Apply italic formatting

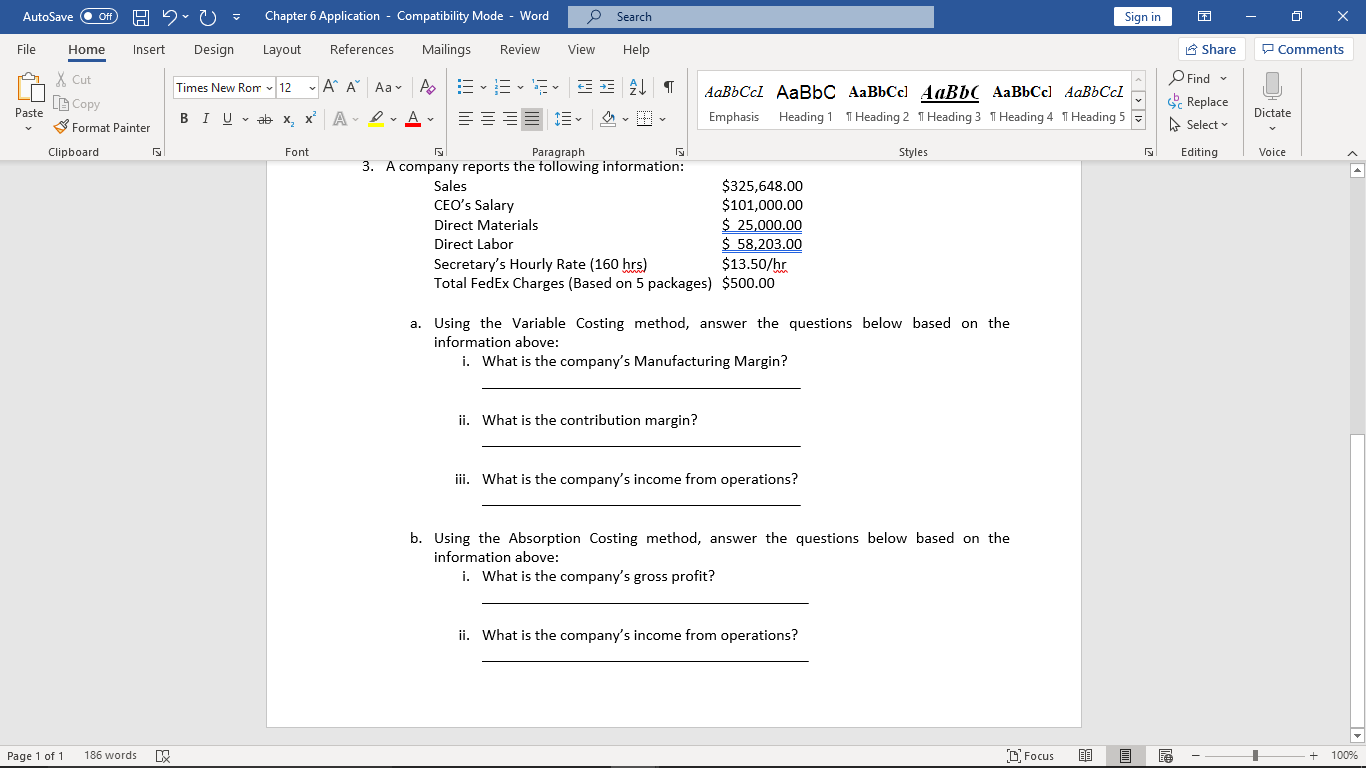(205, 118)
